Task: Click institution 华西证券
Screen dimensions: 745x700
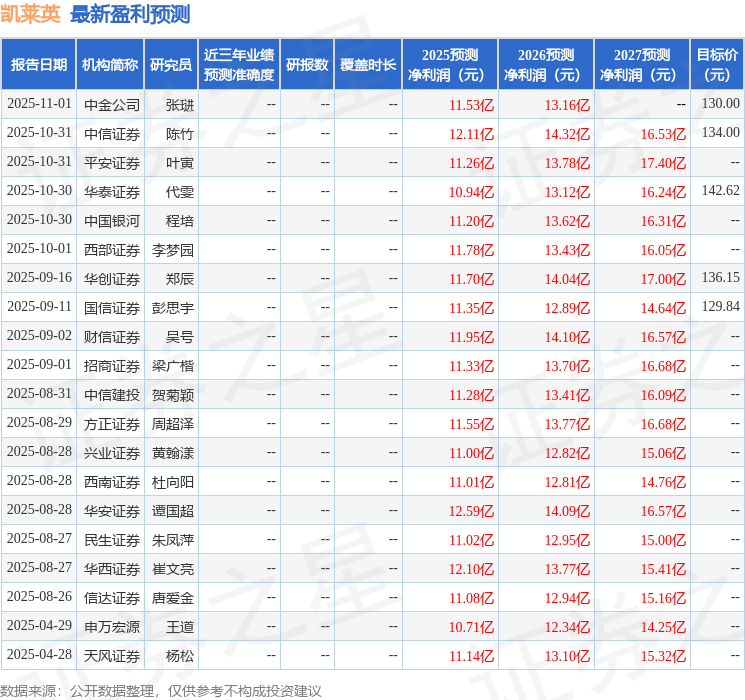Action: coord(112,568)
